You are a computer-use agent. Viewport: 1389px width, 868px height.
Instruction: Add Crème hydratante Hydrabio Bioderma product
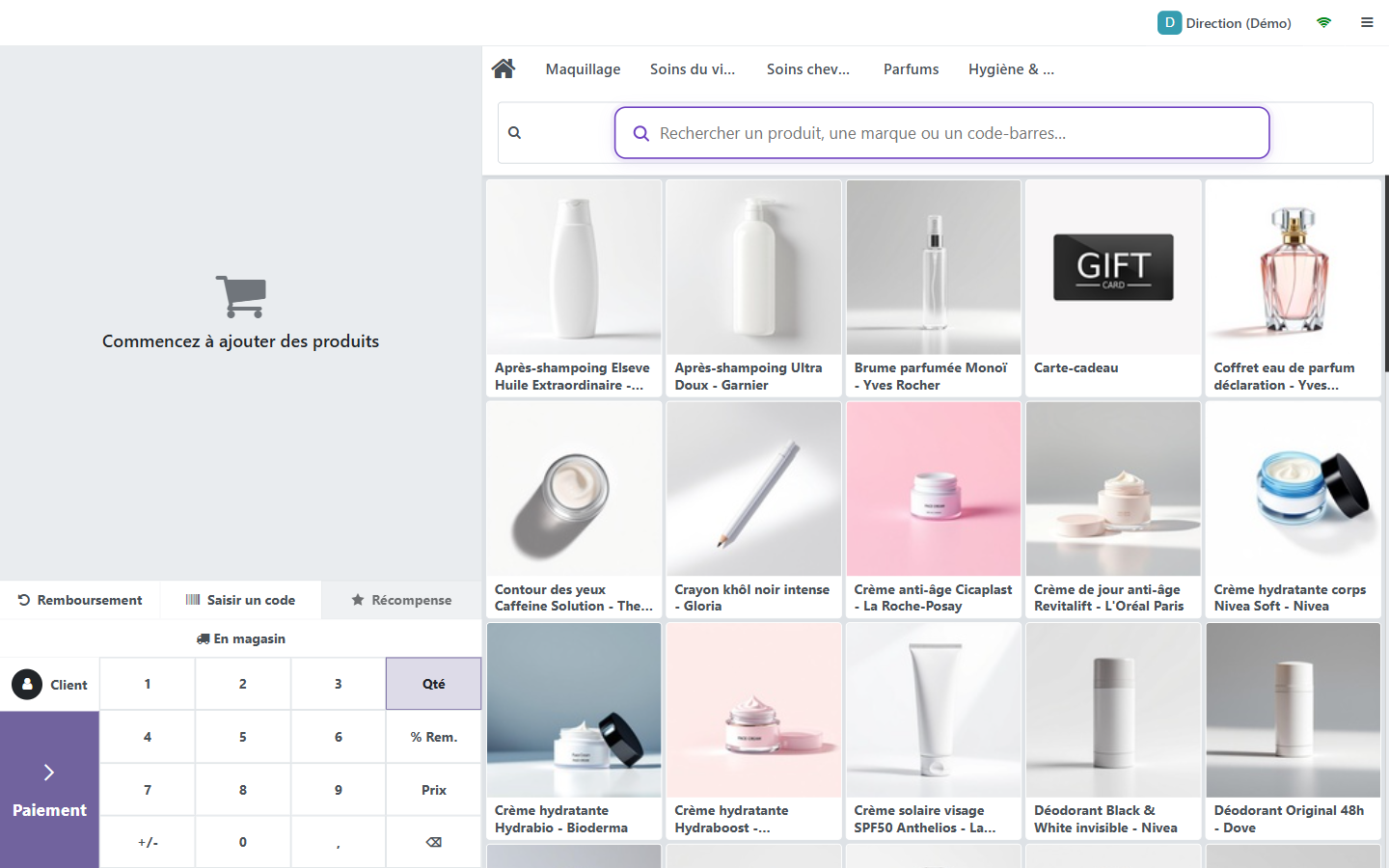574,731
